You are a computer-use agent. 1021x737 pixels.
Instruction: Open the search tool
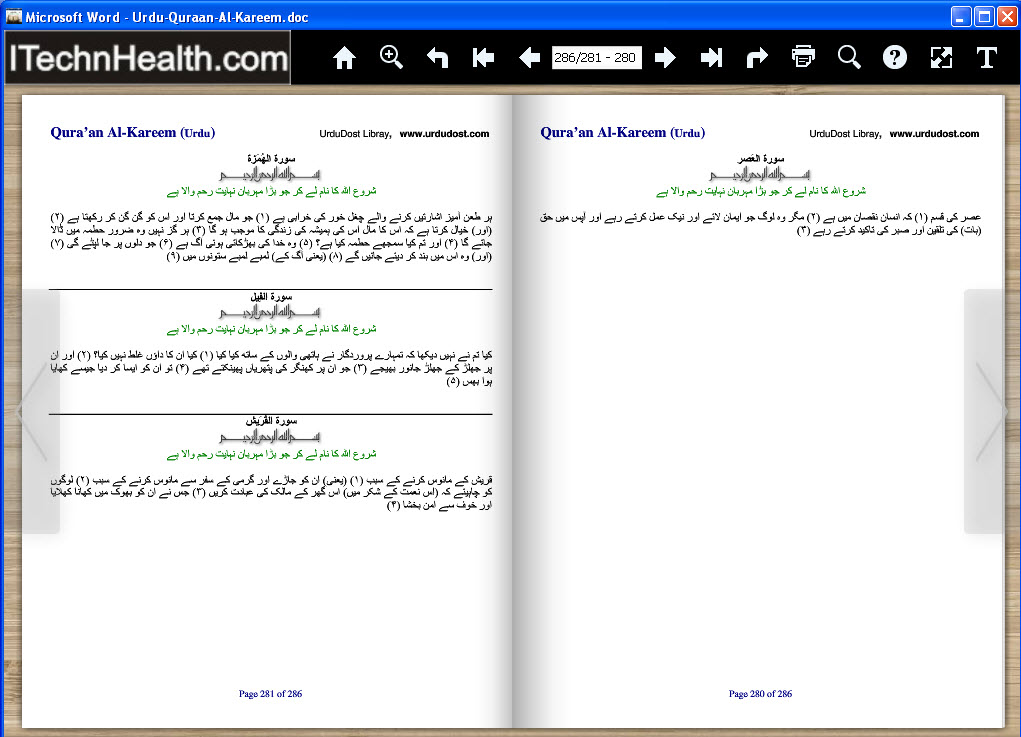click(x=849, y=57)
